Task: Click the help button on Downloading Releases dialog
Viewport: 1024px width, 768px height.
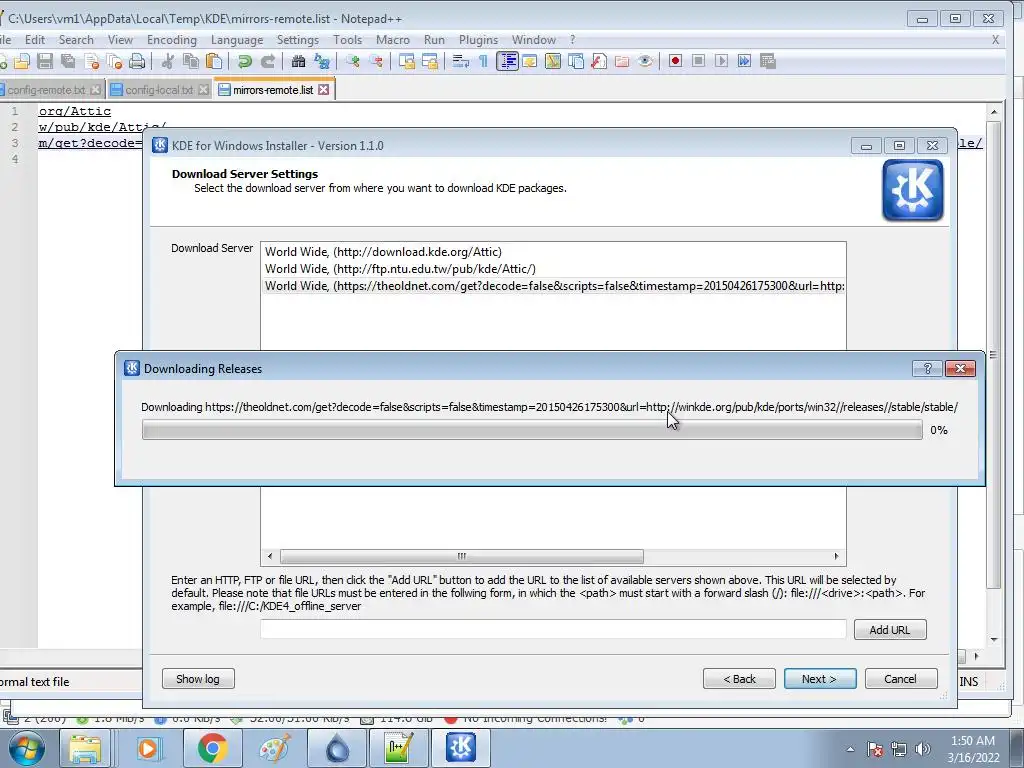Action: click(927, 368)
